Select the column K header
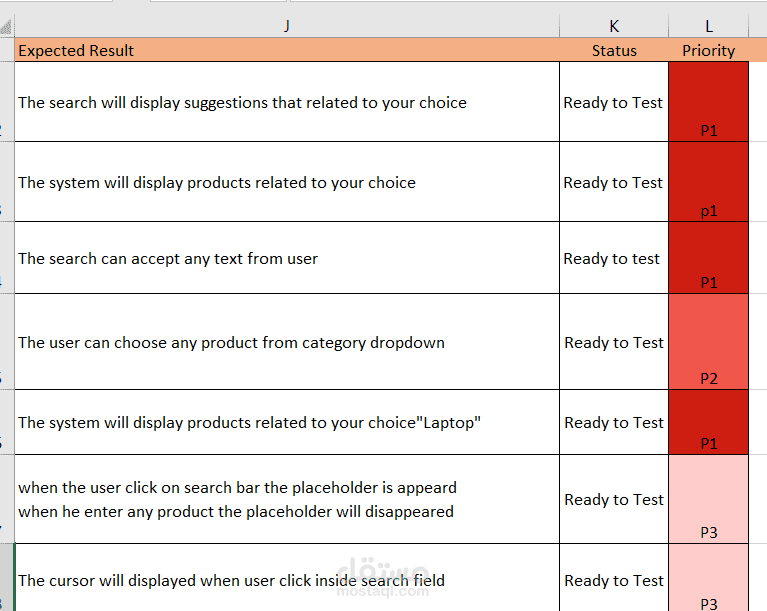The height and width of the screenshot is (611, 767). click(x=613, y=26)
